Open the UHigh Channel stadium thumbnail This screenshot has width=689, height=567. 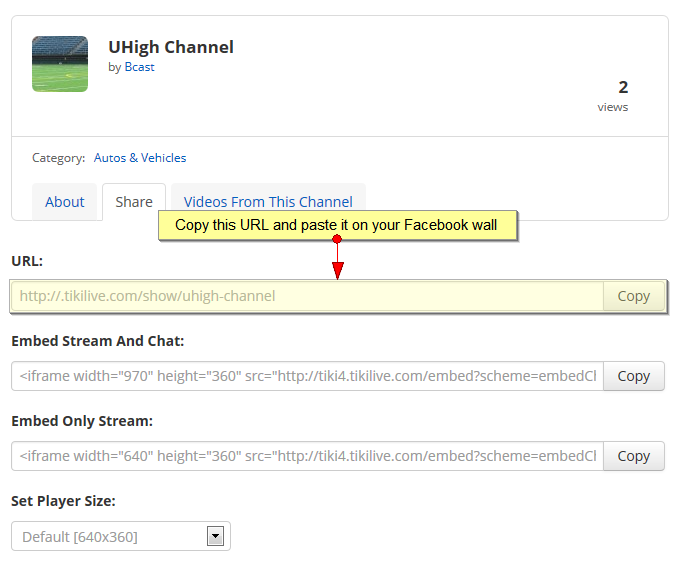60,64
